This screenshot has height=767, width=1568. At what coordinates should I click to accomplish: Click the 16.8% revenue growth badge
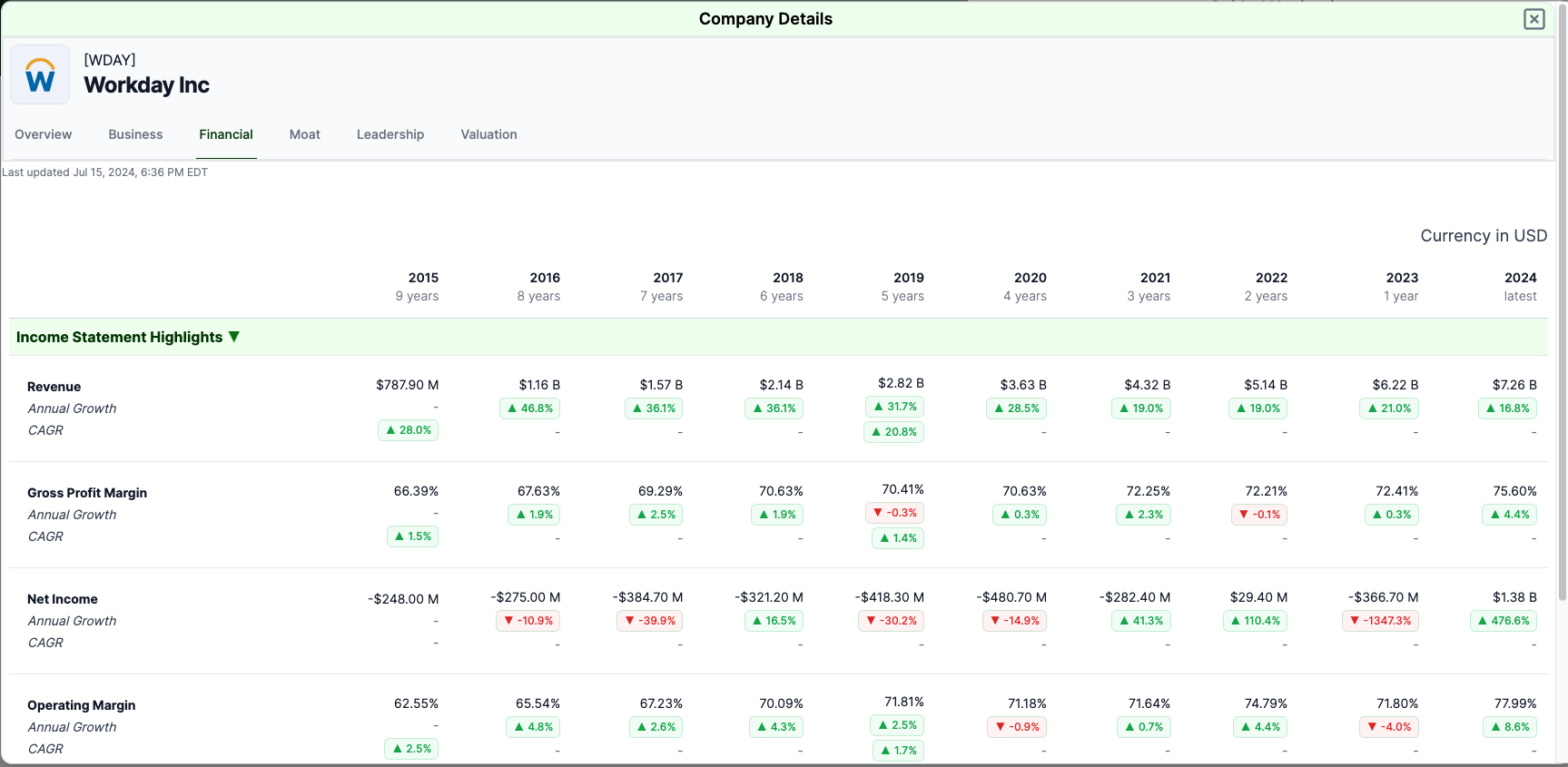(1508, 408)
